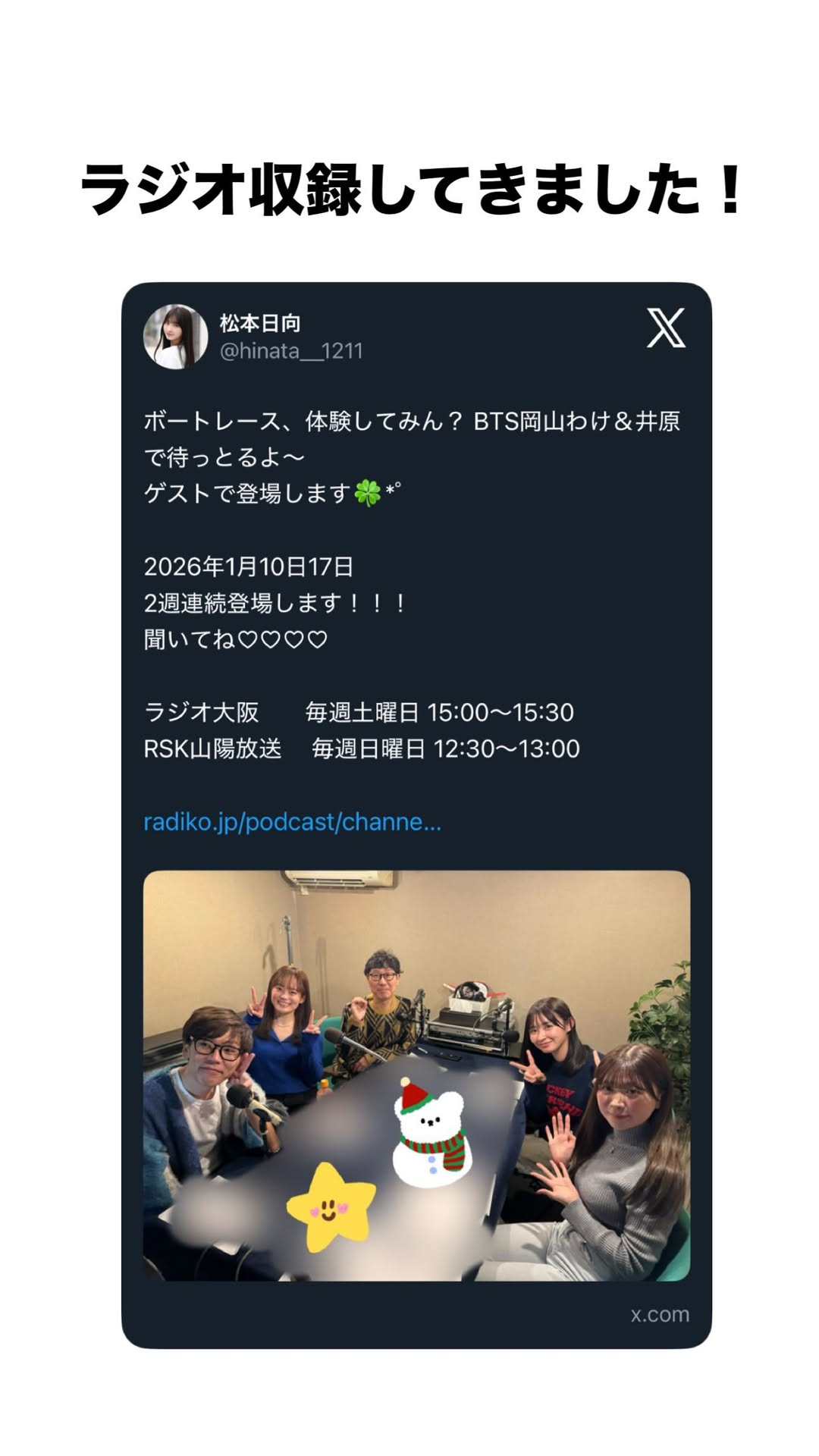819x1456 pixels.
Task: Open the 松本日向 profile avatar
Action: 176,337
